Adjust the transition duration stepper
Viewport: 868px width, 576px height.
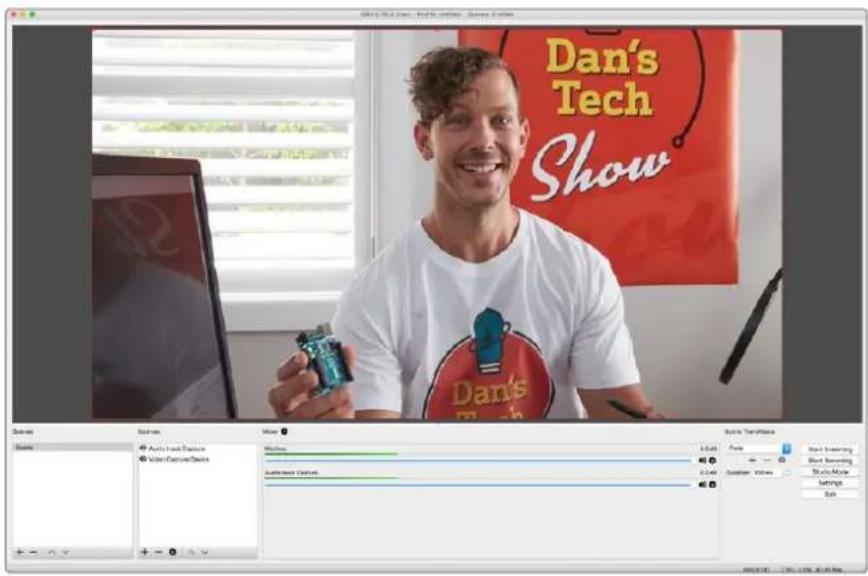pos(787,473)
